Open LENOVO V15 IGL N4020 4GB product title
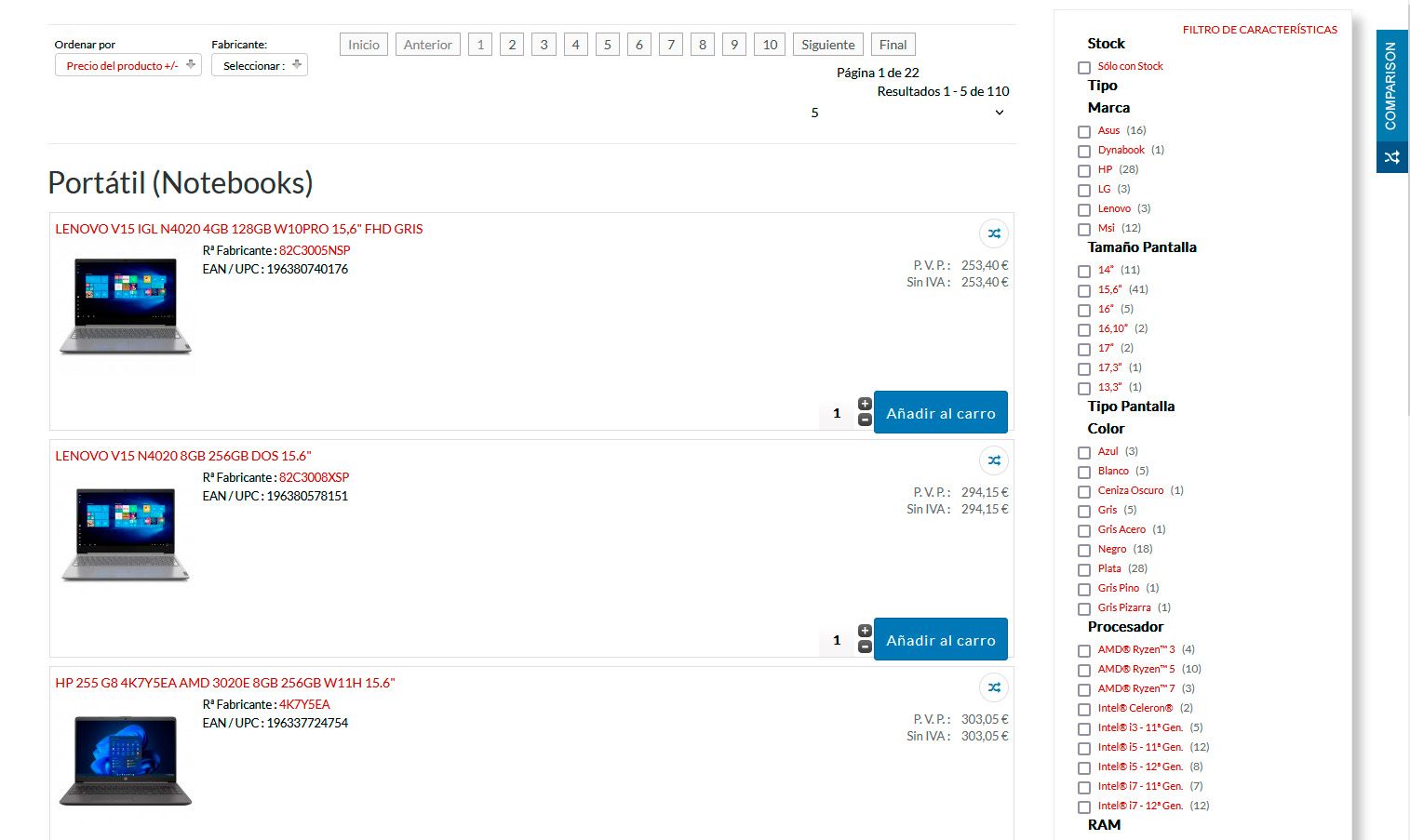1410x840 pixels. (x=239, y=229)
